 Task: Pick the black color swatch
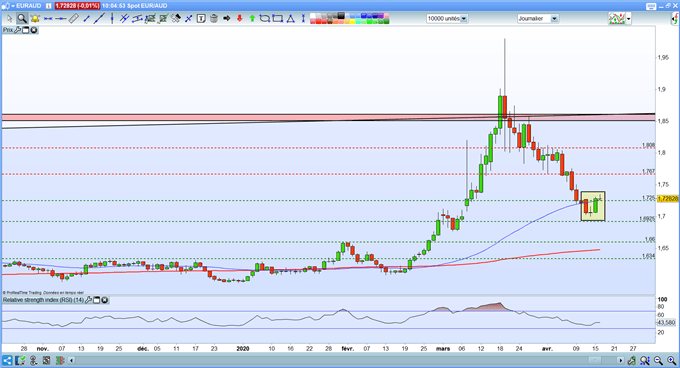click(341, 16)
